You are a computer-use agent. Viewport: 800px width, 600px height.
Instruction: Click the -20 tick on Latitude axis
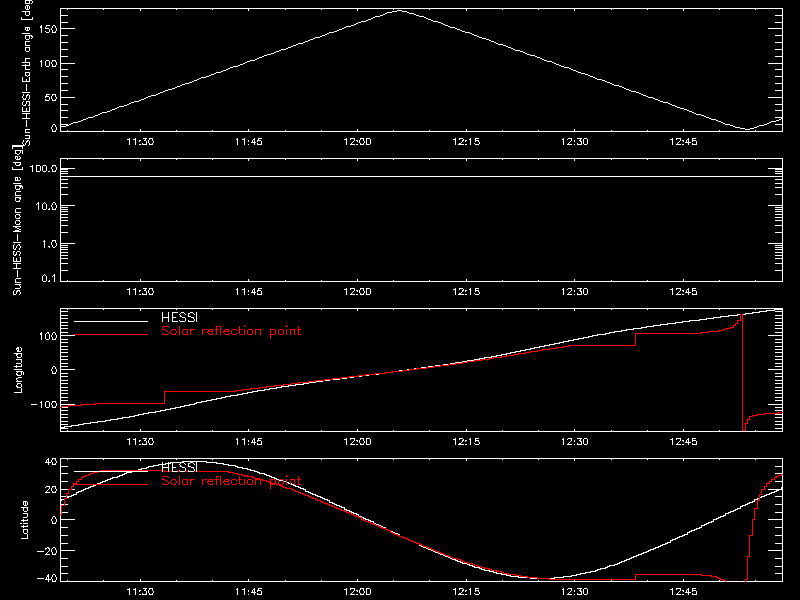pos(47,551)
